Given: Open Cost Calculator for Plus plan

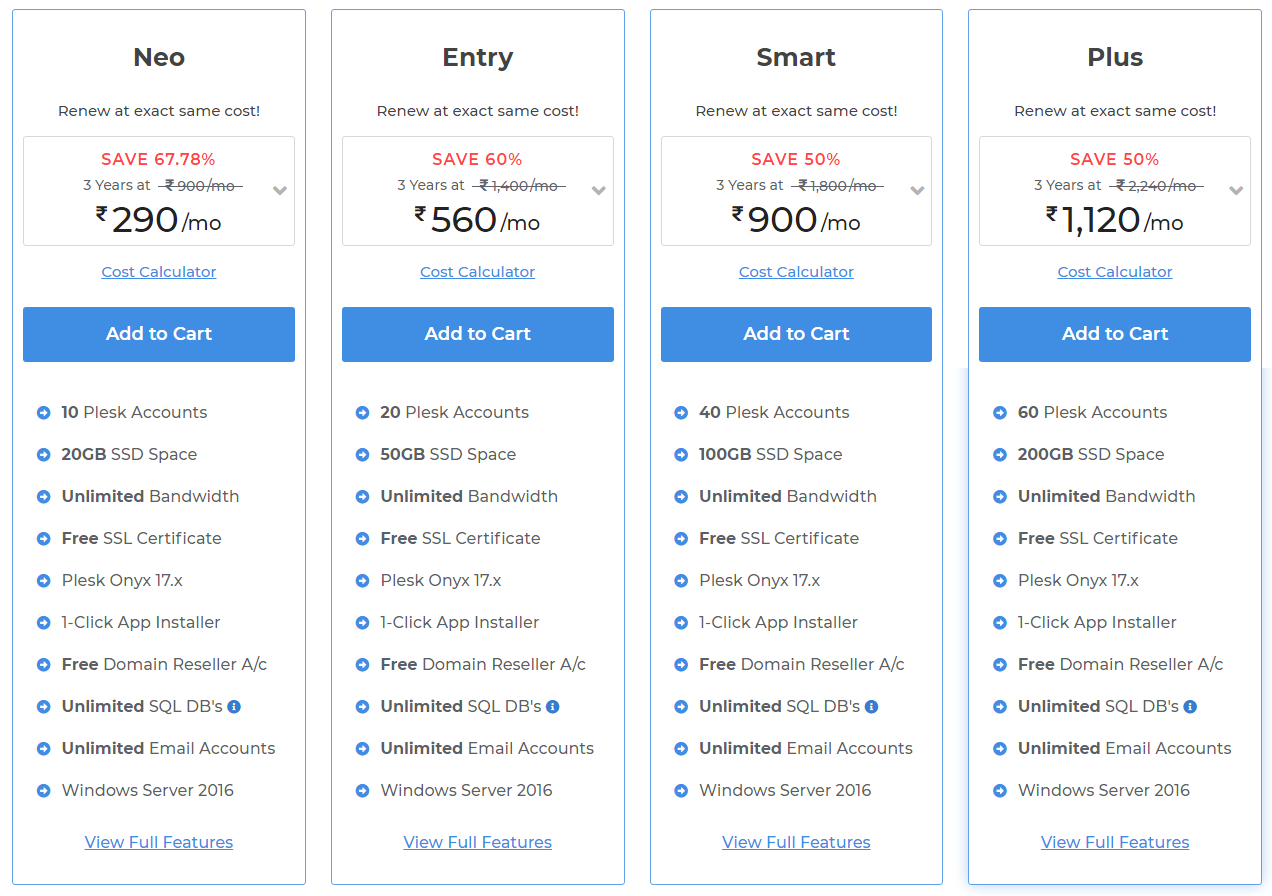Looking at the screenshot, I should [1115, 272].
